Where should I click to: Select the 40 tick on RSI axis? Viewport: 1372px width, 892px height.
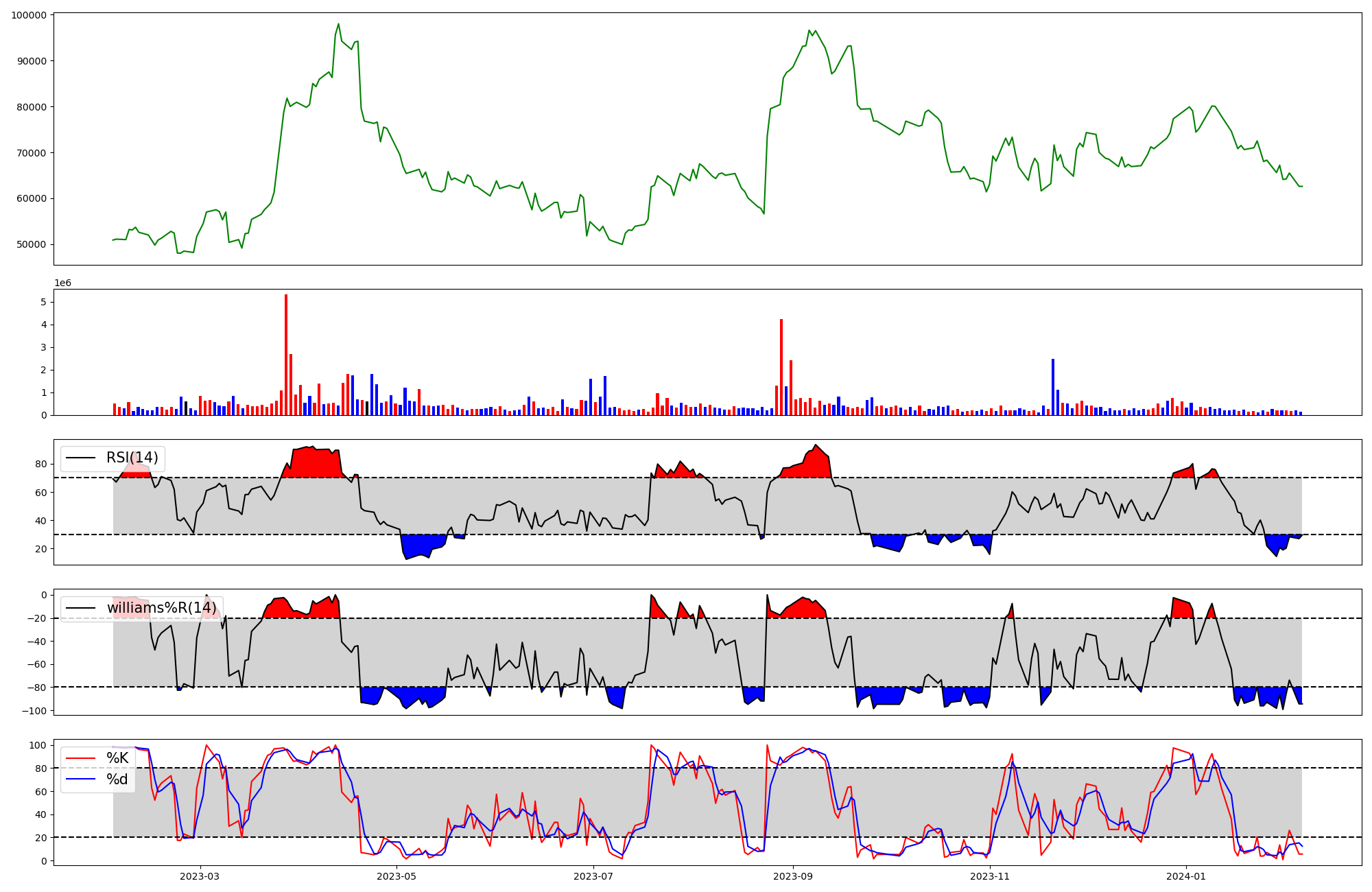point(41,521)
